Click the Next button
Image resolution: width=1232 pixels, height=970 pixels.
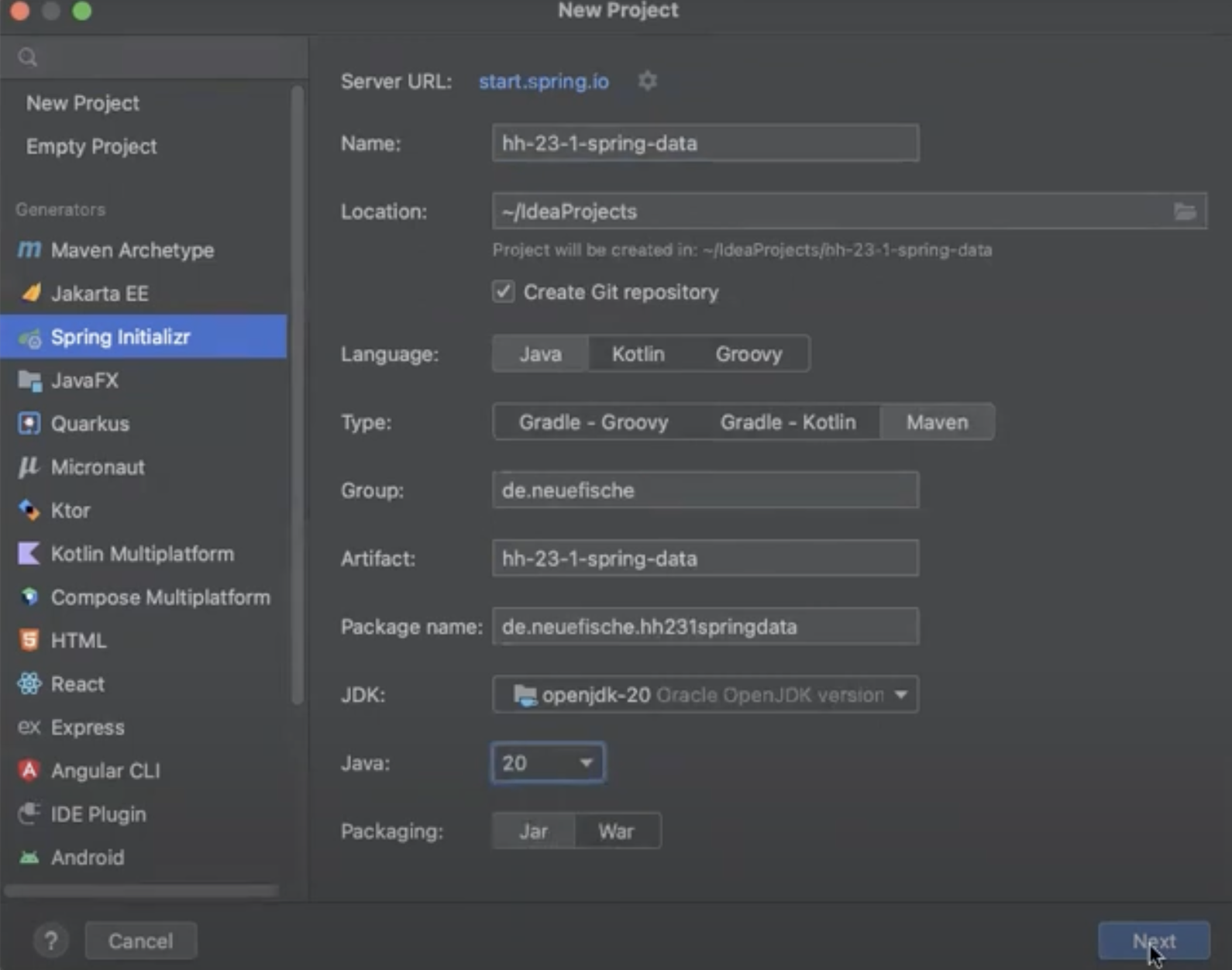tap(1154, 941)
